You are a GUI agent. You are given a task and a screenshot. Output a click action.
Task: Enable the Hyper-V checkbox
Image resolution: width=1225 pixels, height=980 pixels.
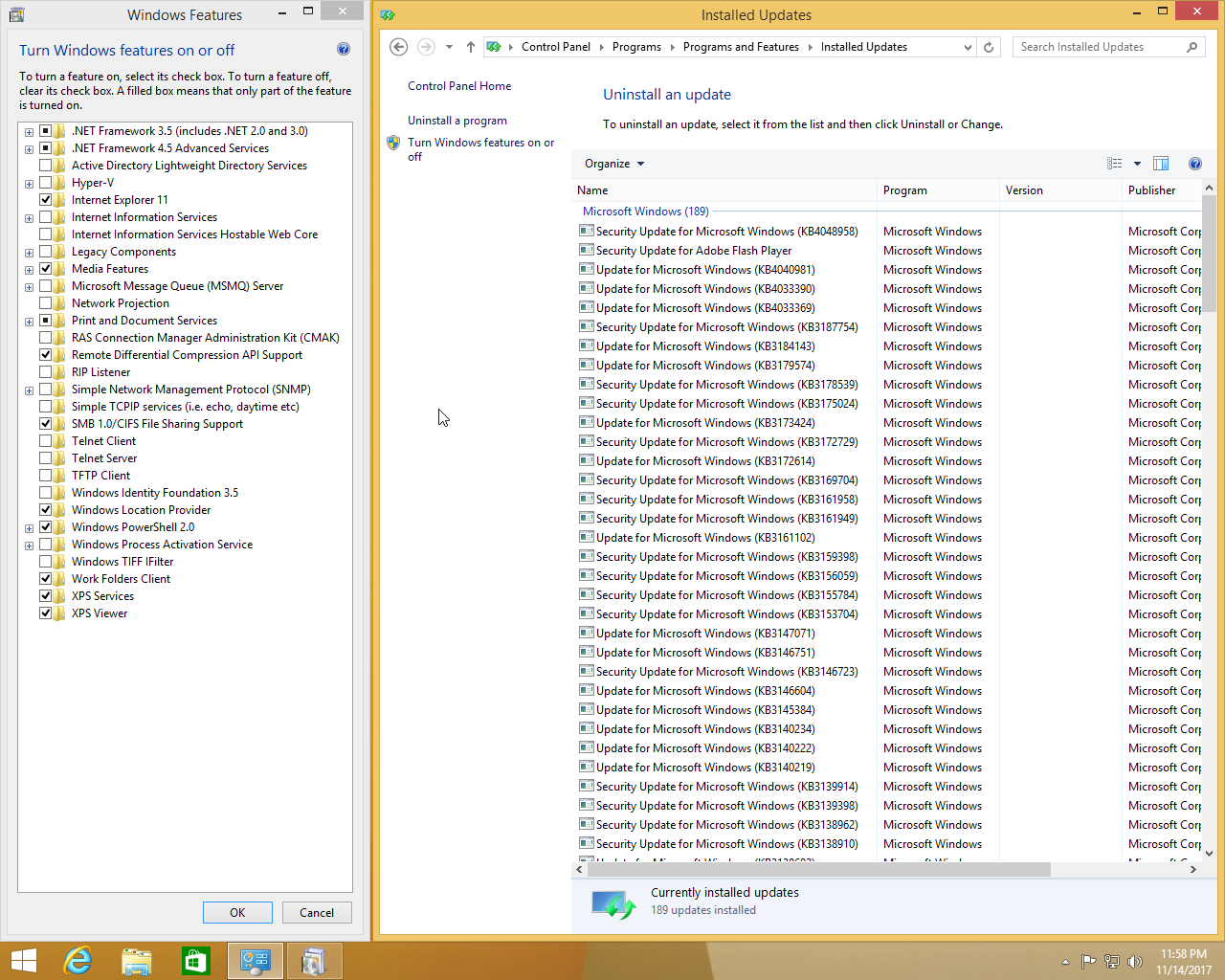[45, 183]
